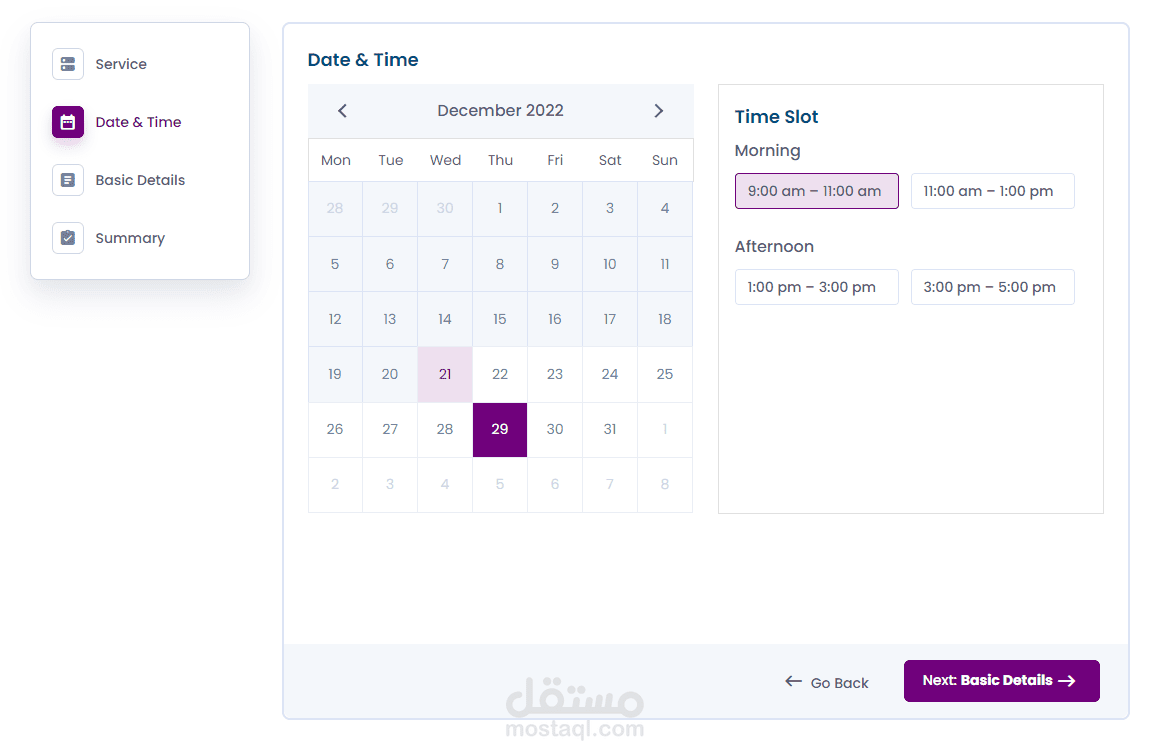This screenshot has width=1150, height=756.
Task: Advance to next month with right chevron
Action: (658, 111)
